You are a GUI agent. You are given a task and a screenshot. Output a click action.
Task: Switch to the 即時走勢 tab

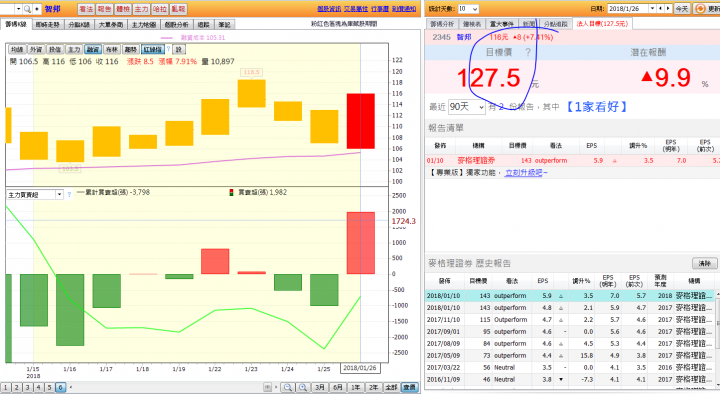48,25
